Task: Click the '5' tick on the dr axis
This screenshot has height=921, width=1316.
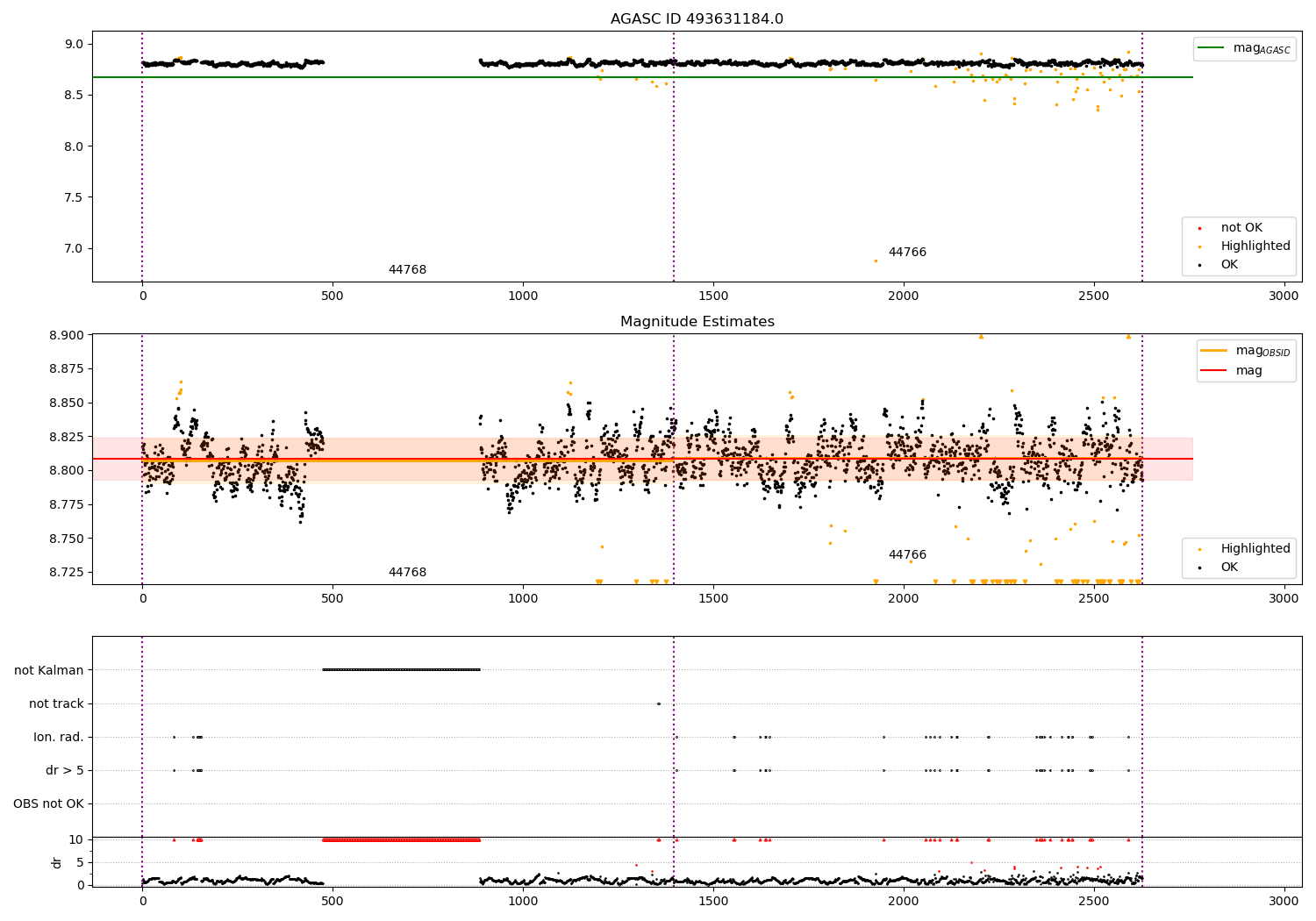Action: (80, 862)
